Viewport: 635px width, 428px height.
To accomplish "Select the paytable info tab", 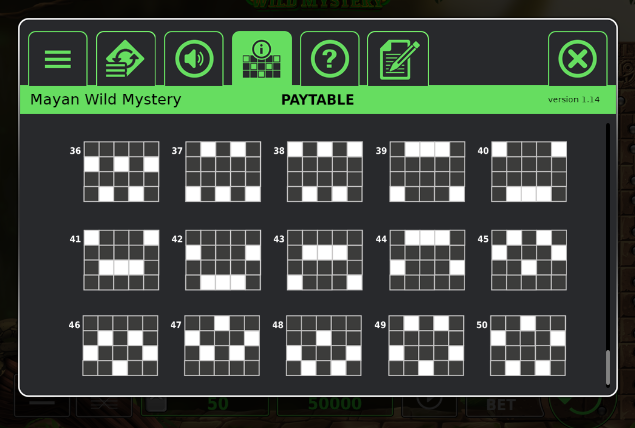I will click(x=262, y=59).
